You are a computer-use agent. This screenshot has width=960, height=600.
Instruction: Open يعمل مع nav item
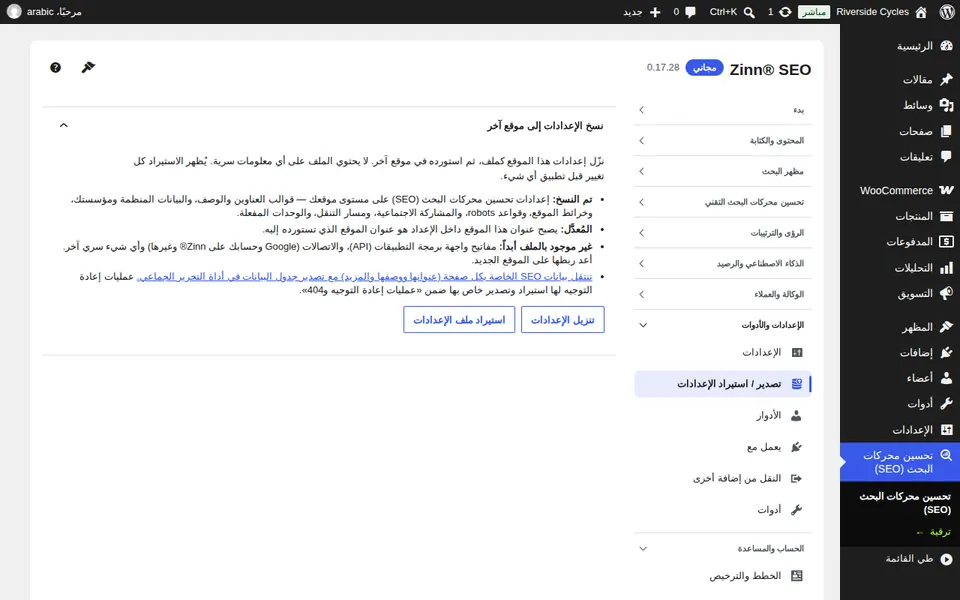tap(723, 447)
